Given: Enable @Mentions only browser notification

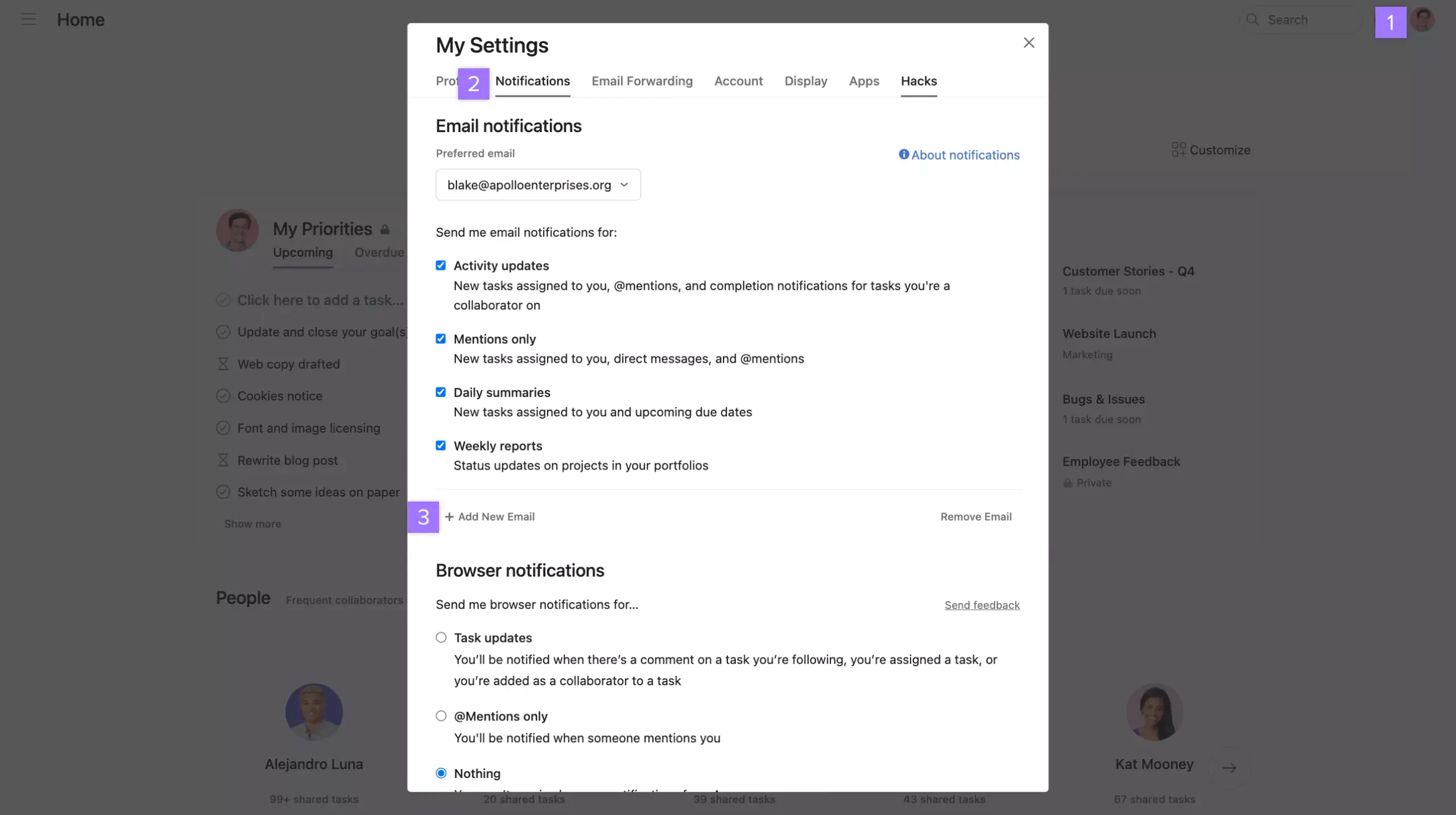Looking at the screenshot, I should tap(440, 715).
